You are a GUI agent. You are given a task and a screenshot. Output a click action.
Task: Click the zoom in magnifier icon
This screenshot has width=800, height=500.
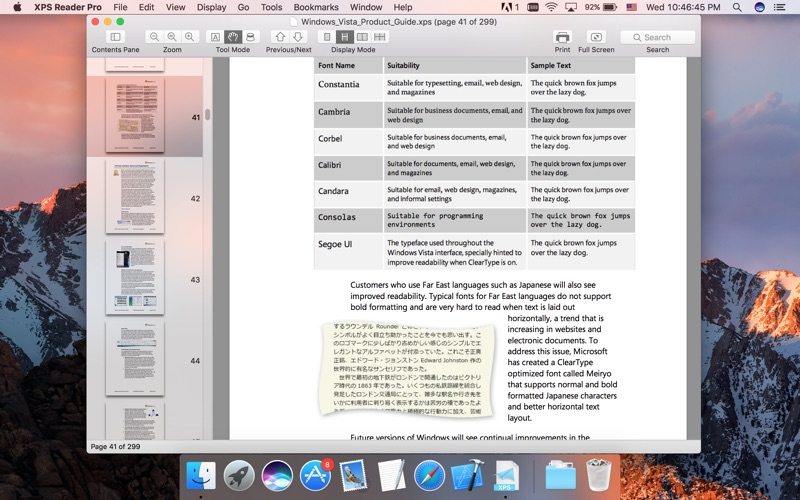pyautogui.click(x=189, y=37)
